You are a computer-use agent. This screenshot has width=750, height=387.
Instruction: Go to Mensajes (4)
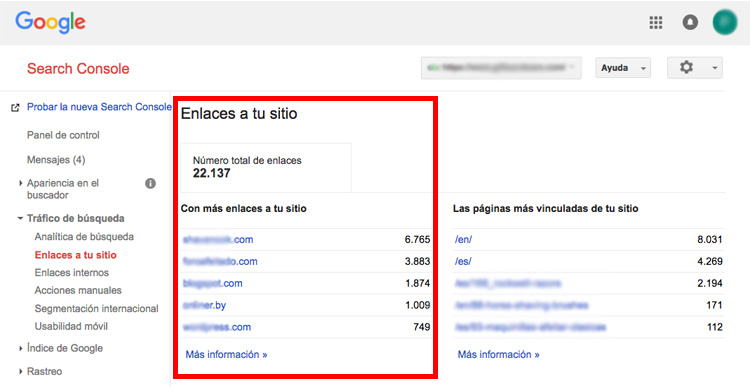(56, 160)
